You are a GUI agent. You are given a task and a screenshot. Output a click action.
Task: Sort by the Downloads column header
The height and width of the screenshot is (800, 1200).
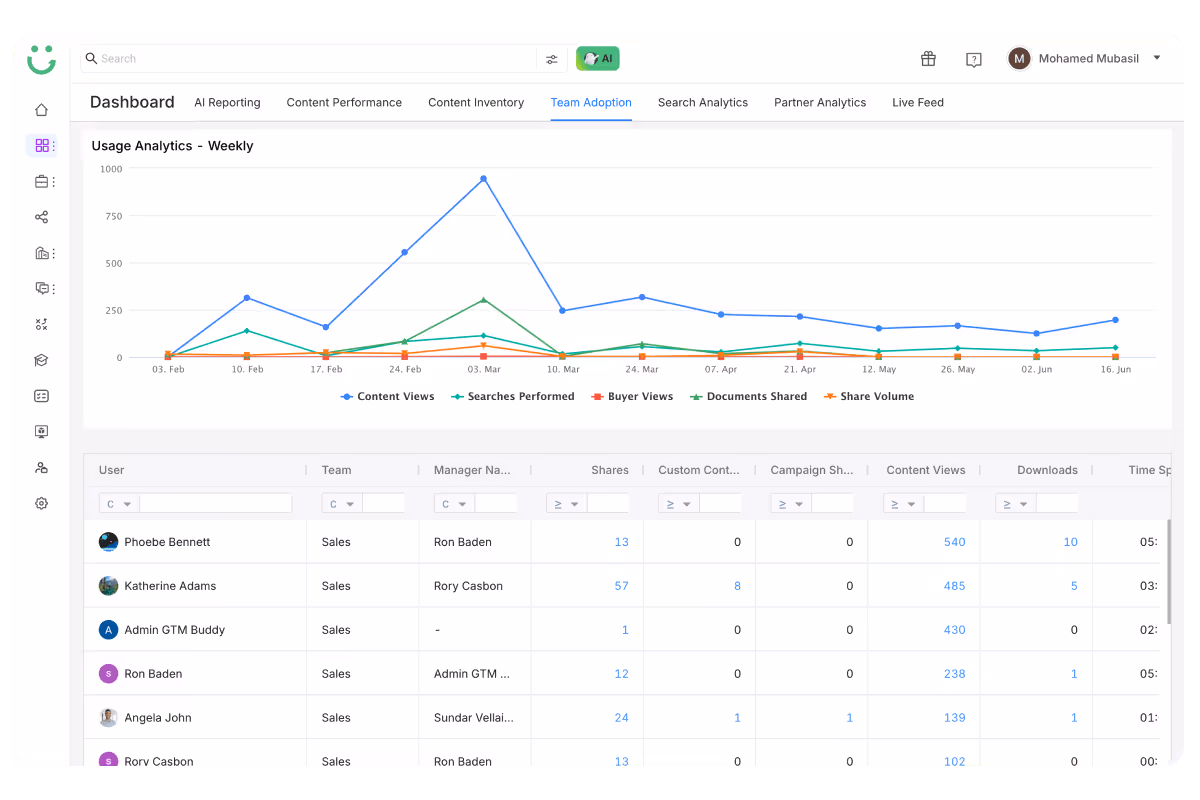(x=1047, y=470)
